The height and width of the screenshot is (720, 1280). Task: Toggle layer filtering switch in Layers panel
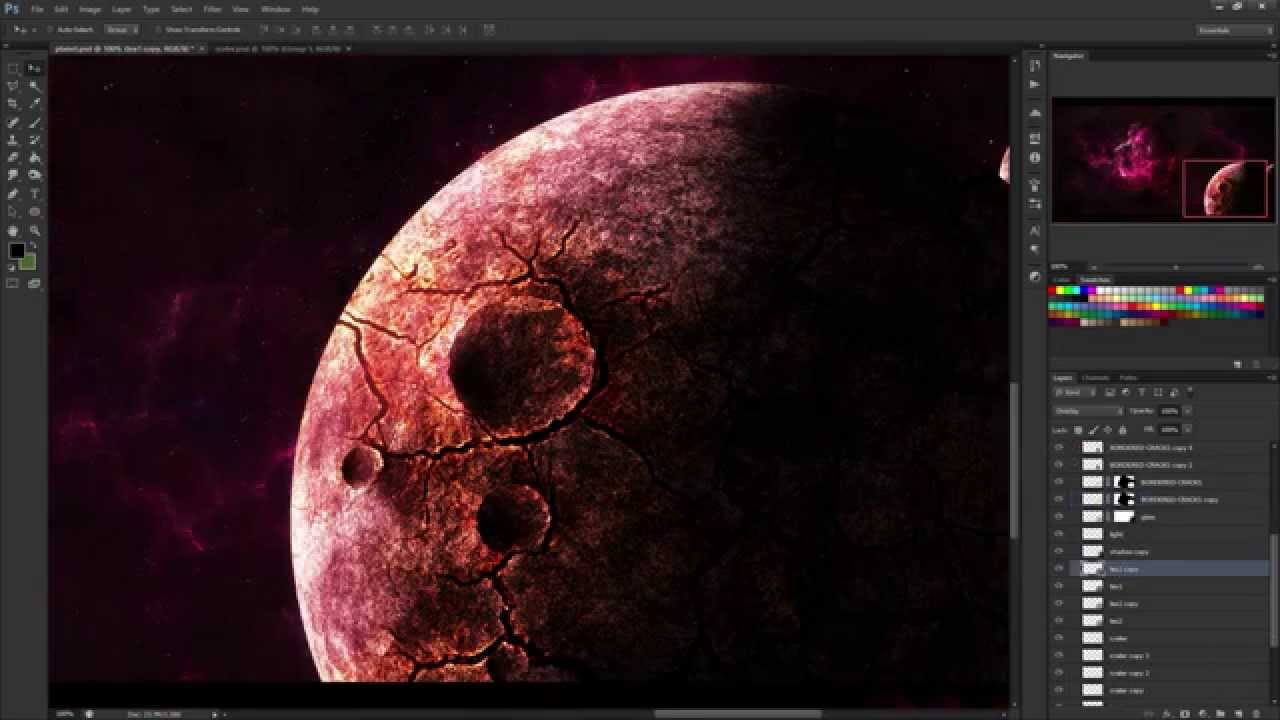pyautogui.click(x=1190, y=392)
